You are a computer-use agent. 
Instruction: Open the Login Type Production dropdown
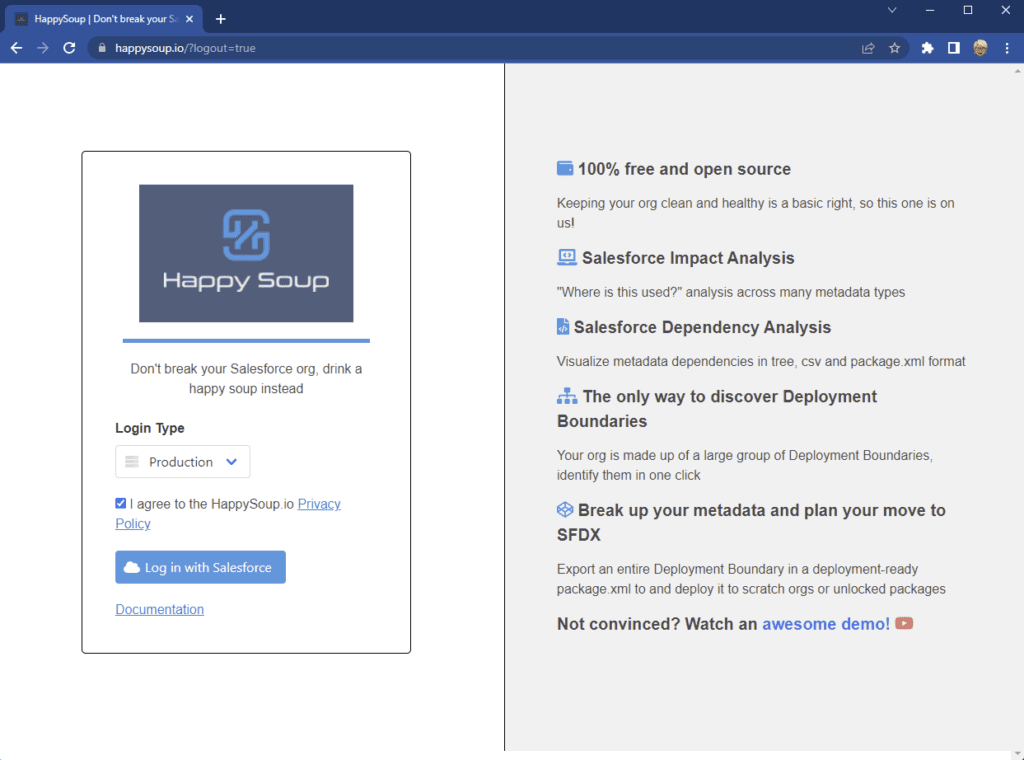pyautogui.click(x=183, y=462)
